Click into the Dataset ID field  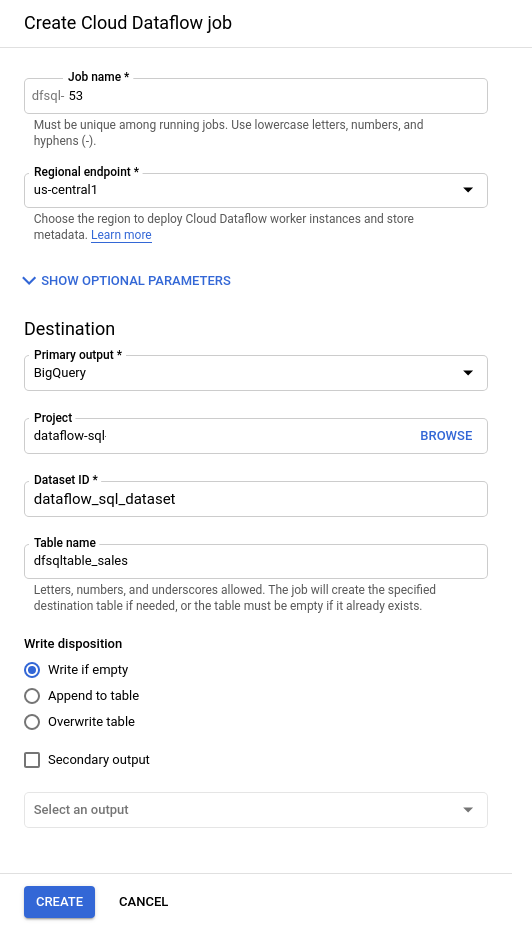coord(256,499)
